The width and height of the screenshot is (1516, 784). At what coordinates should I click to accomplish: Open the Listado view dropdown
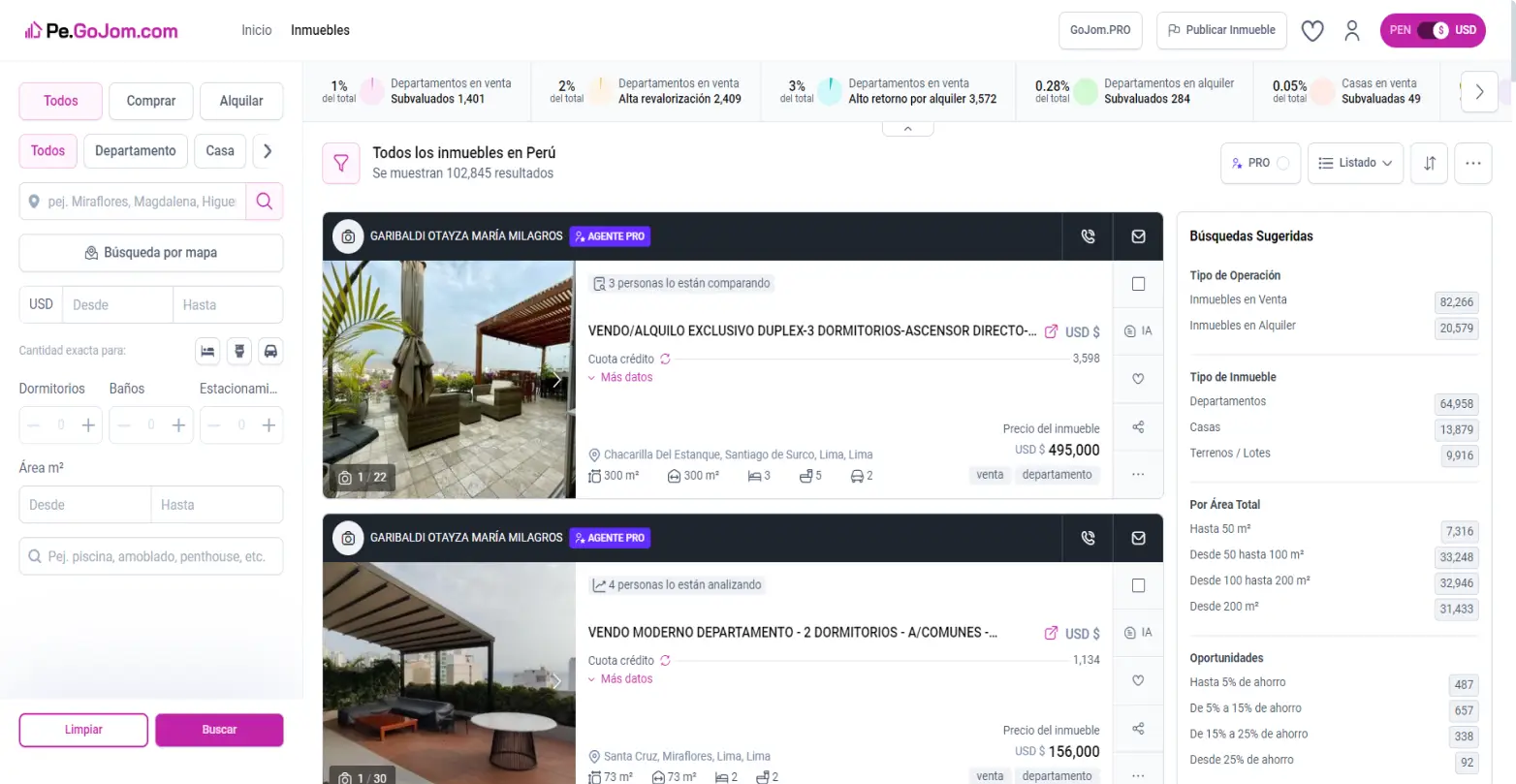click(1355, 163)
